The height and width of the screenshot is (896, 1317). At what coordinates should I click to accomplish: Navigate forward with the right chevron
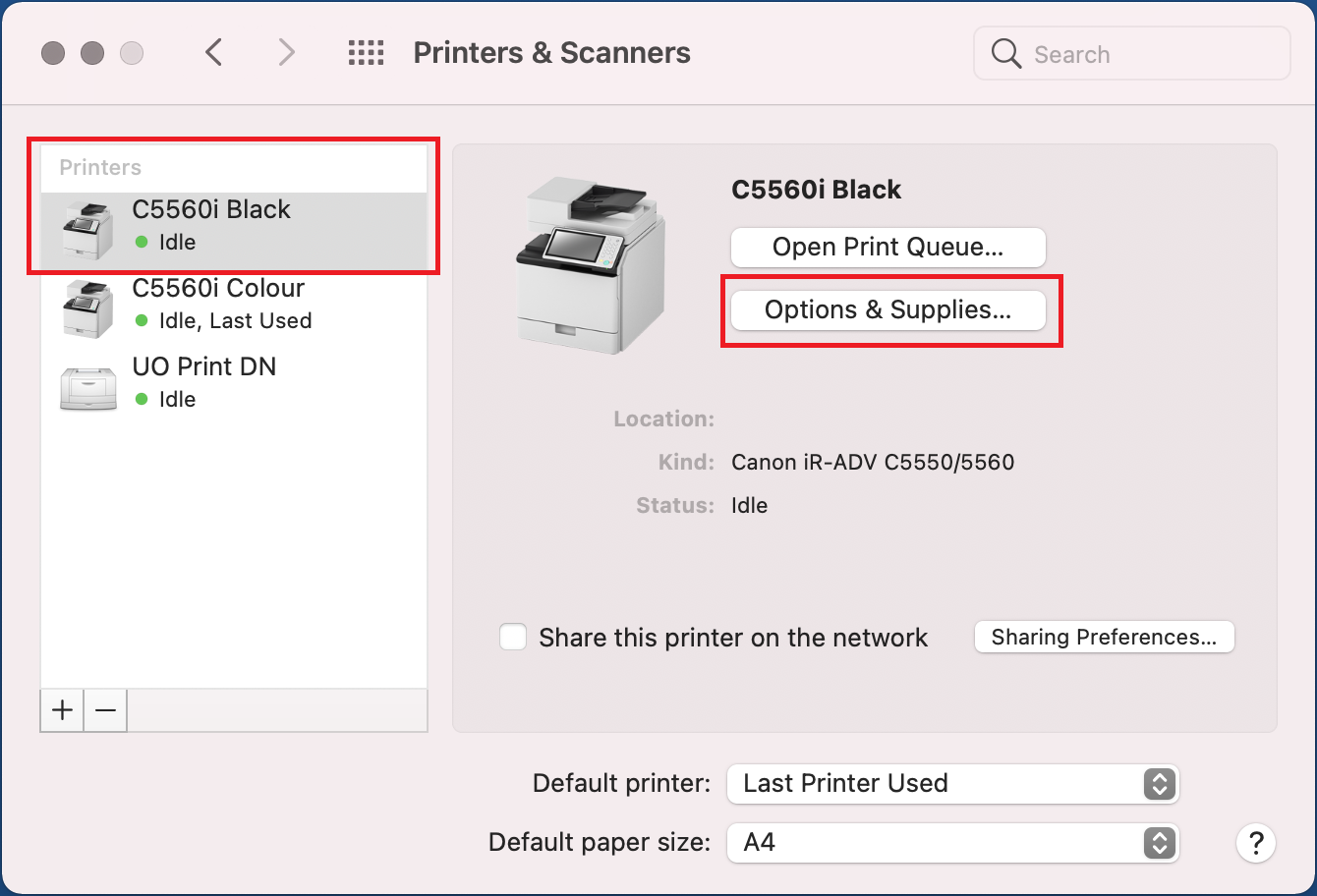coord(286,53)
